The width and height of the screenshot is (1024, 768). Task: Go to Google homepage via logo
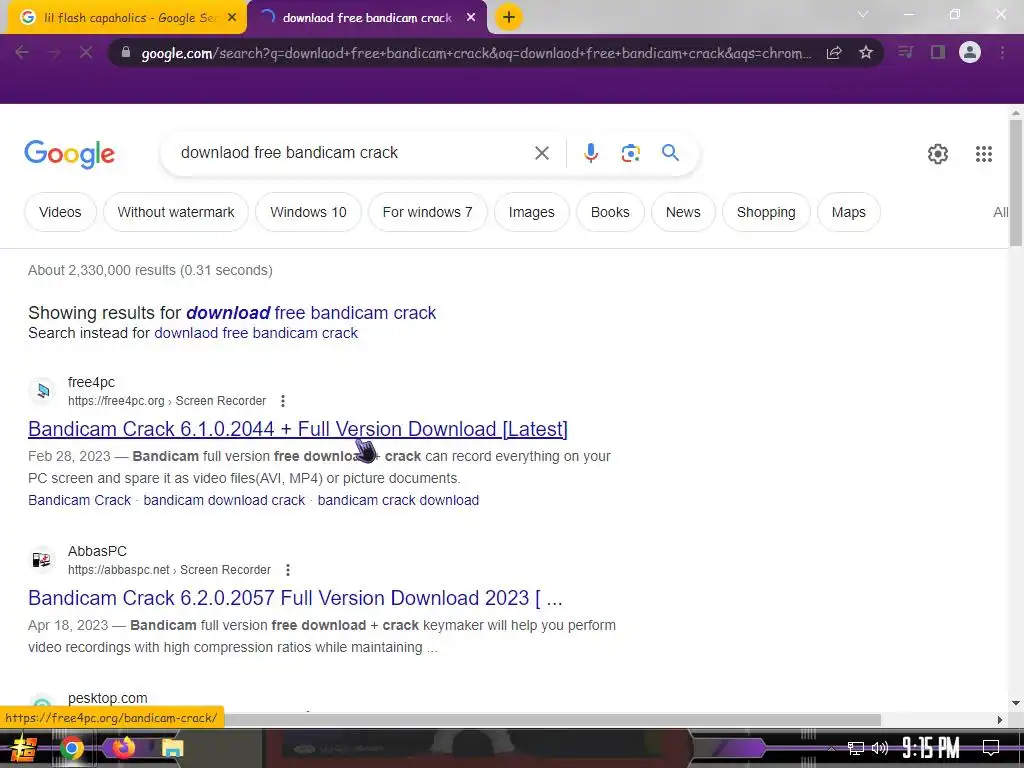click(69, 154)
